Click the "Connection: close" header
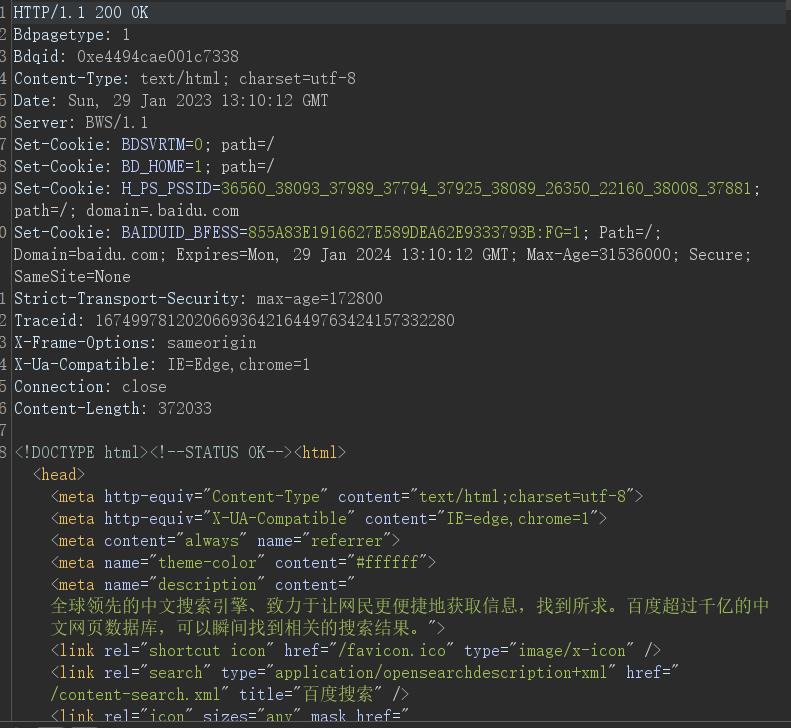 90,386
